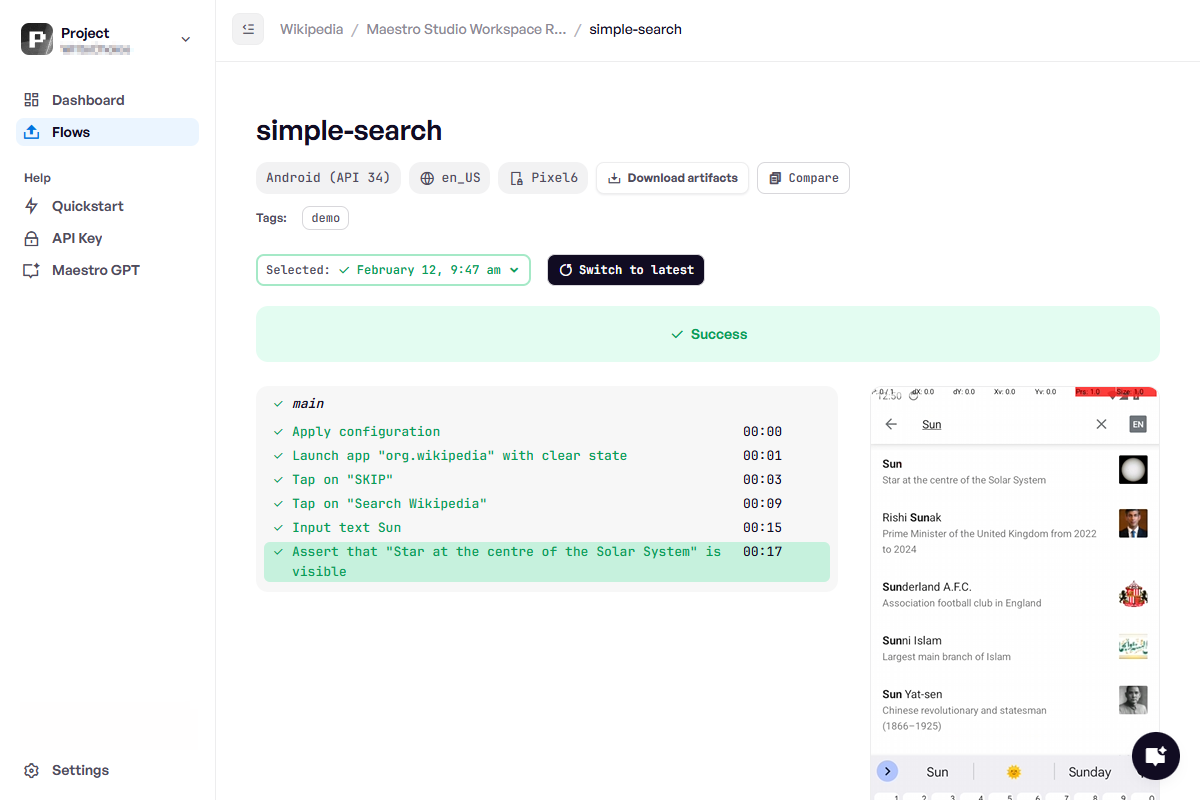Click the sun emoji keyboard suggestion
This screenshot has height=800, width=1200.
(1013, 772)
